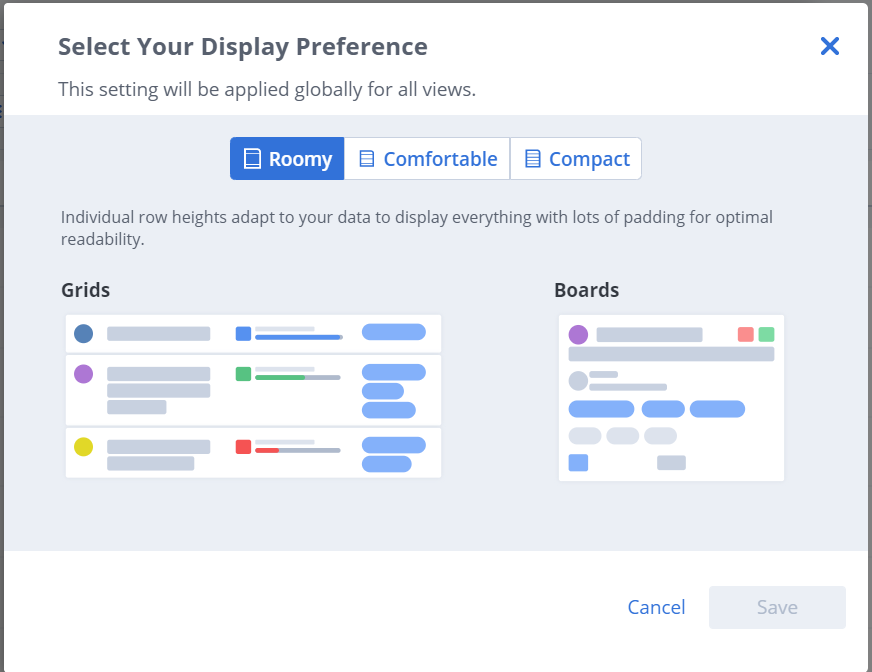Click the blue progress bar in first grid row
The height and width of the screenshot is (672, 872).
click(298, 338)
